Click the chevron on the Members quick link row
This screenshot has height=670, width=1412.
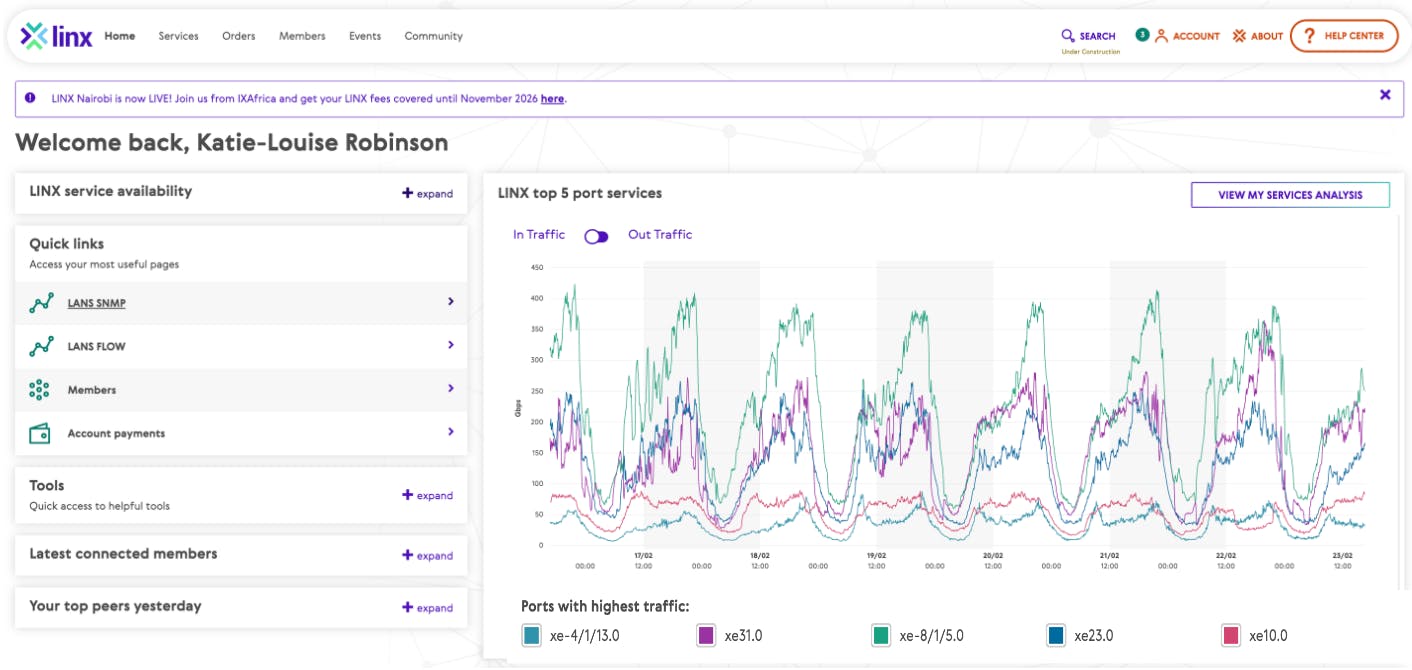[x=451, y=388]
